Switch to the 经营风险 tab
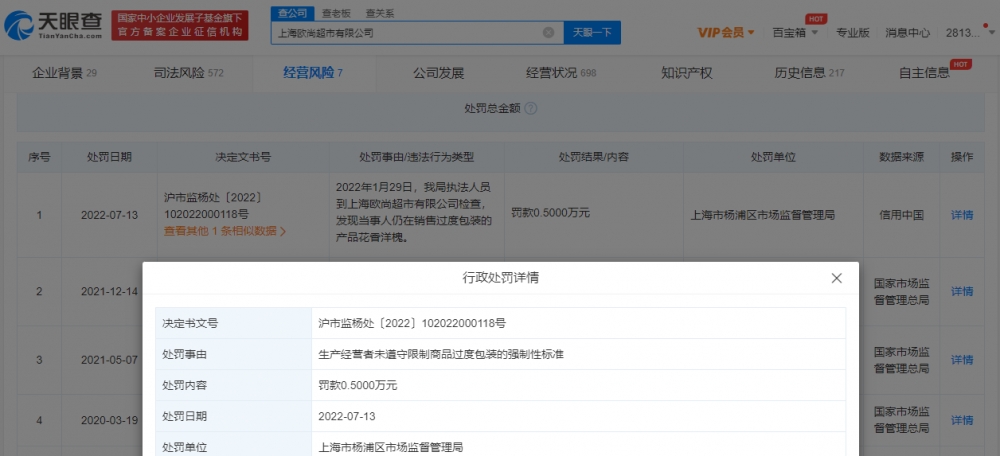Screen dimensions: 1000x456 pos(312,73)
